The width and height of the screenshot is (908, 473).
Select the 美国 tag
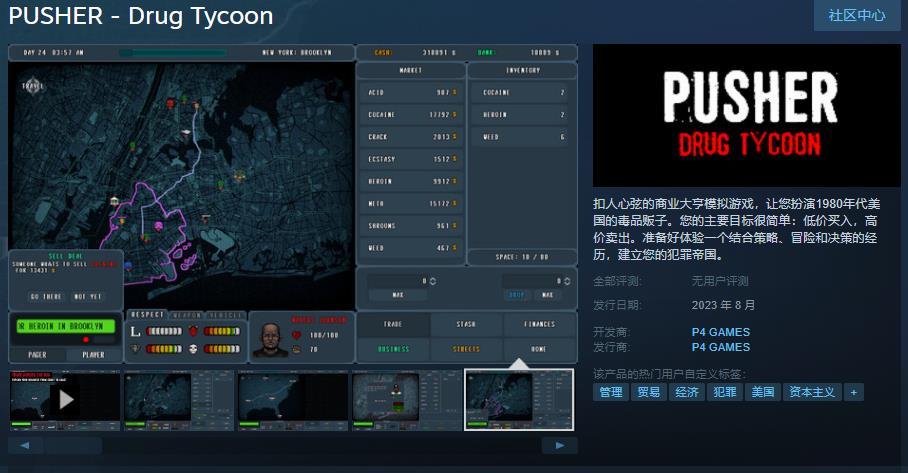[x=763, y=392]
